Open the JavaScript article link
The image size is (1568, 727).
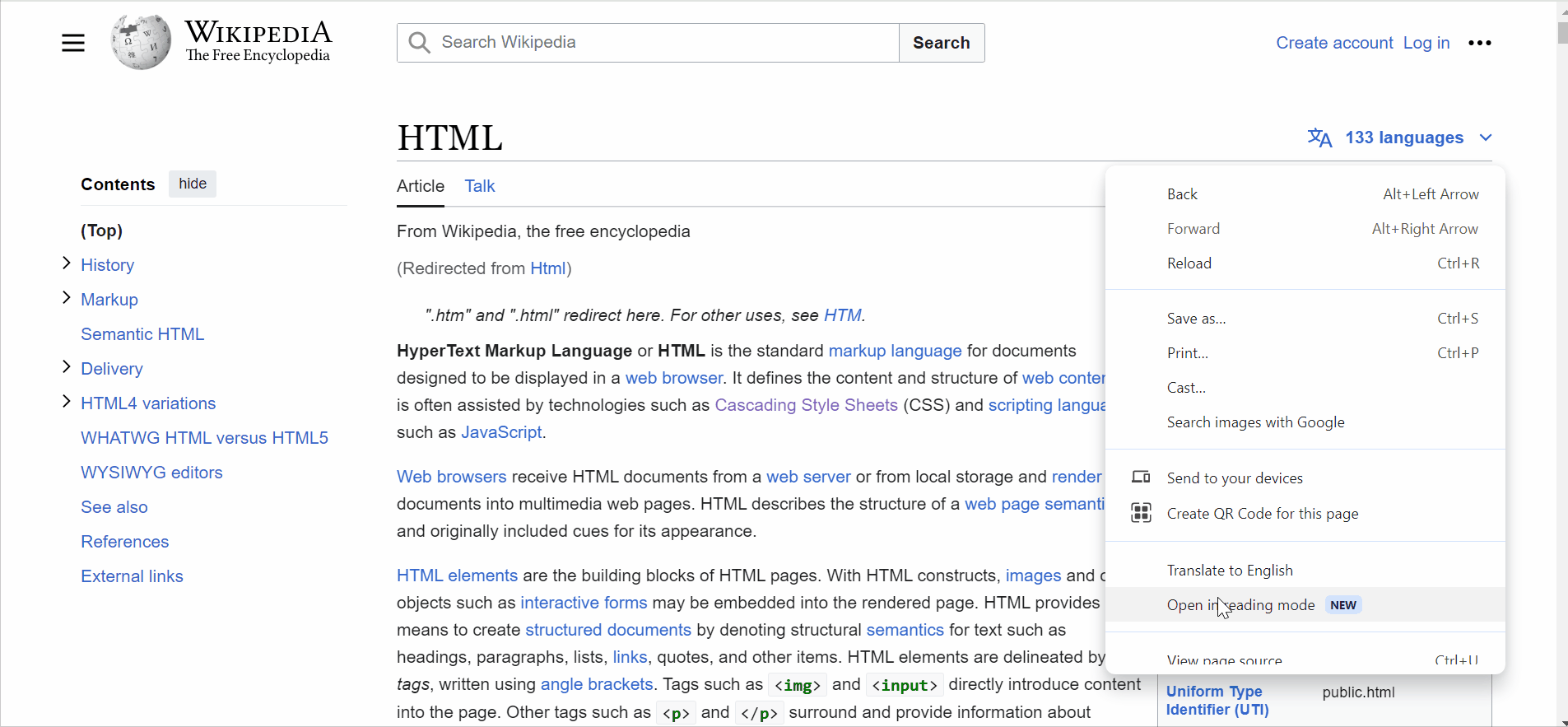pyautogui.click(x=501, y=432)
